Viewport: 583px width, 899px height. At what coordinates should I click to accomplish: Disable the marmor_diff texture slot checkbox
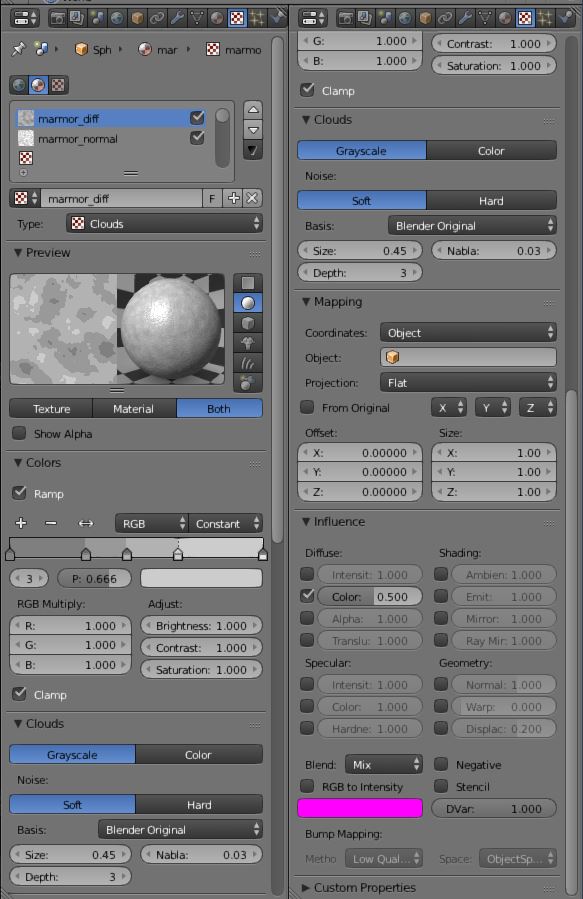[197, 118]
